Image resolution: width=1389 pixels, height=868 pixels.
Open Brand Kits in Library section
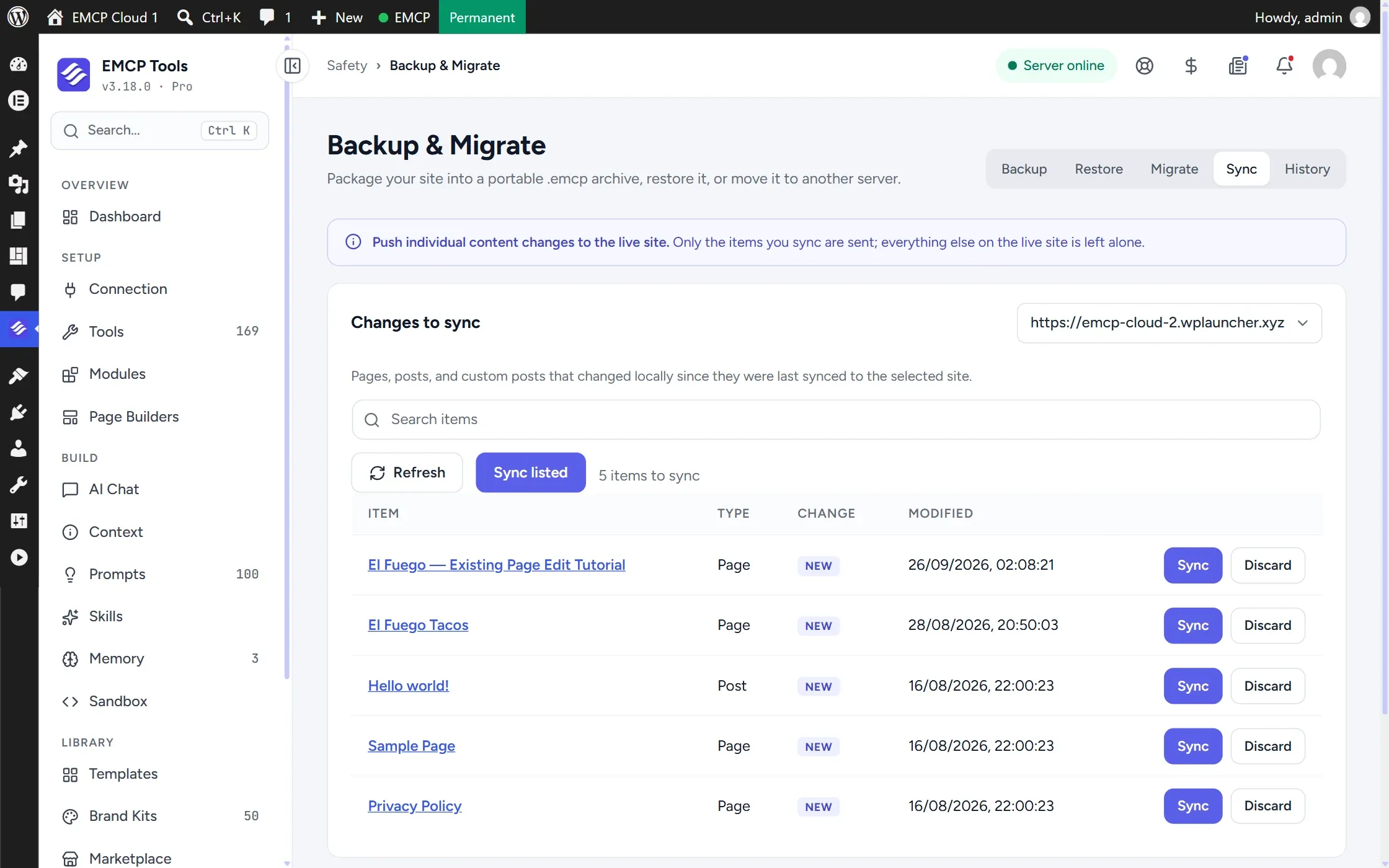(x=160, y=816)
